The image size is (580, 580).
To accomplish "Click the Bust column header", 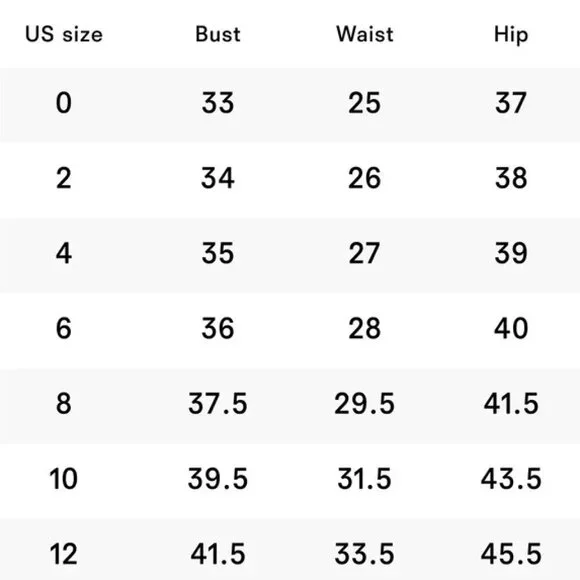I will tap(218, 34).
